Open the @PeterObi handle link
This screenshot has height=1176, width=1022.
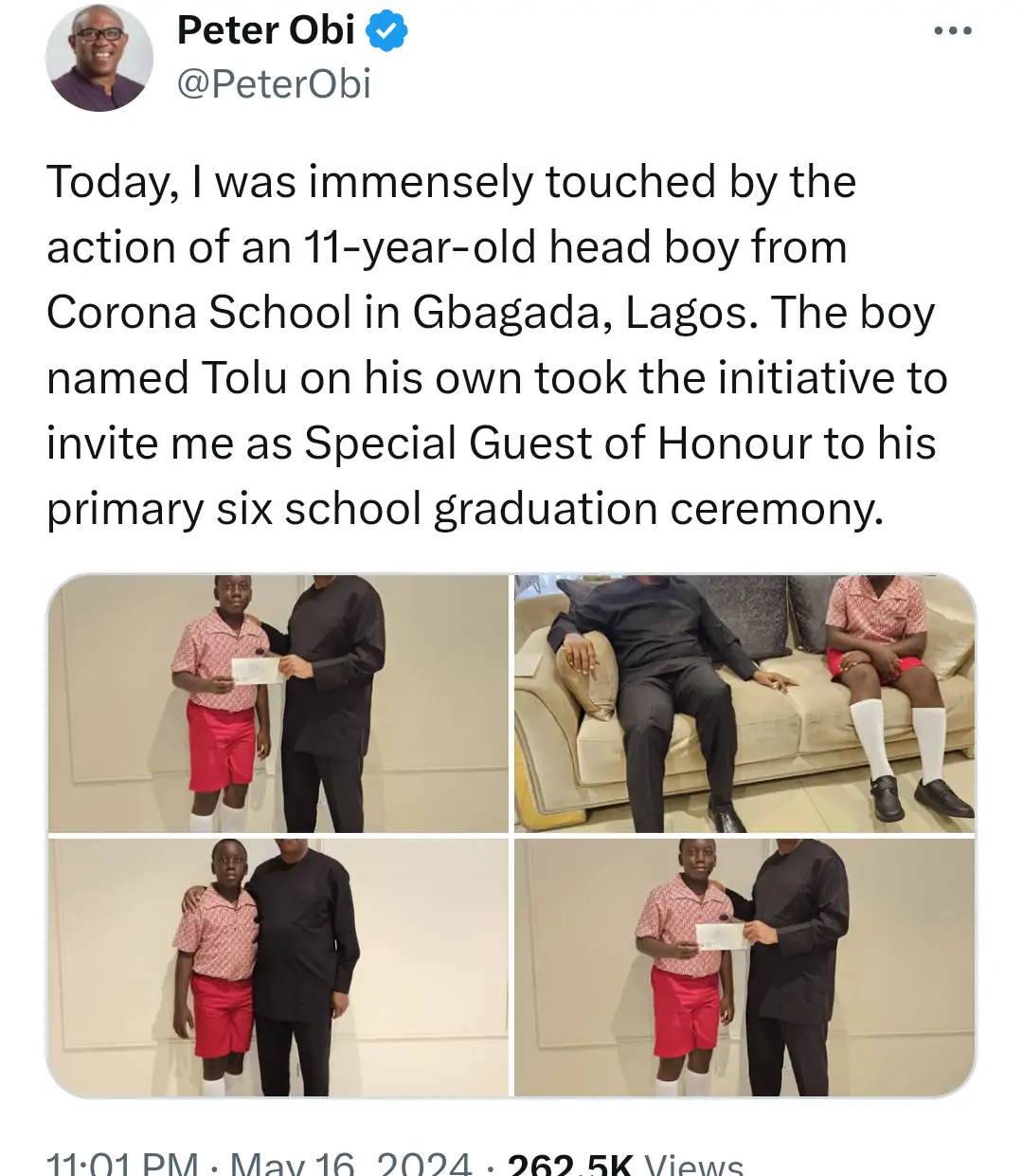coord(274,84)
